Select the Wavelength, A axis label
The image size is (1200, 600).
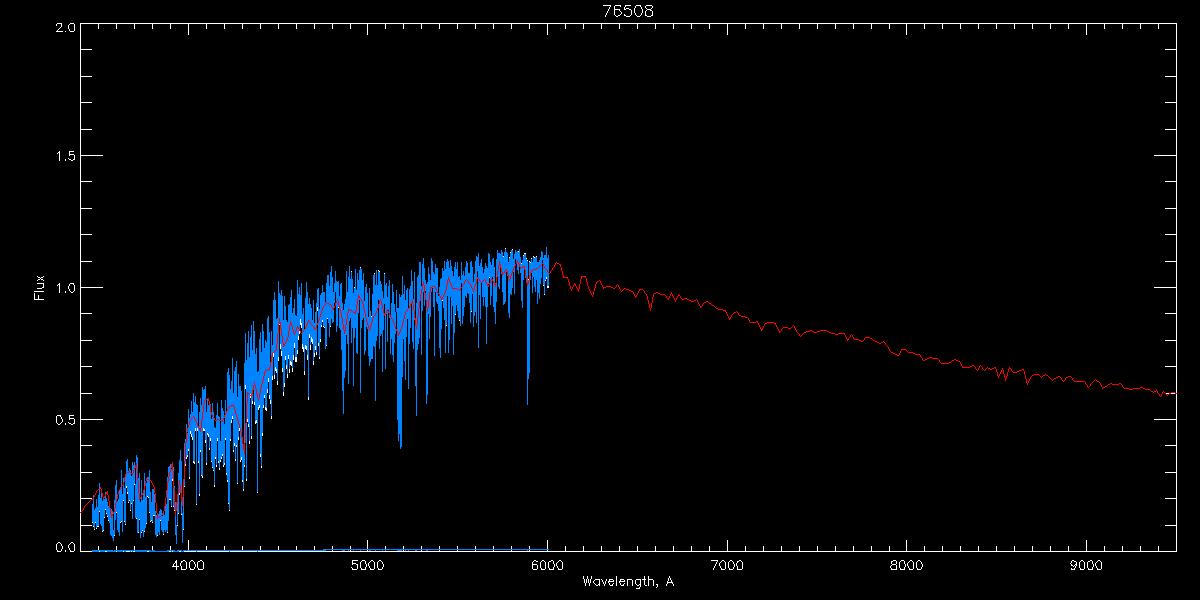628,582
